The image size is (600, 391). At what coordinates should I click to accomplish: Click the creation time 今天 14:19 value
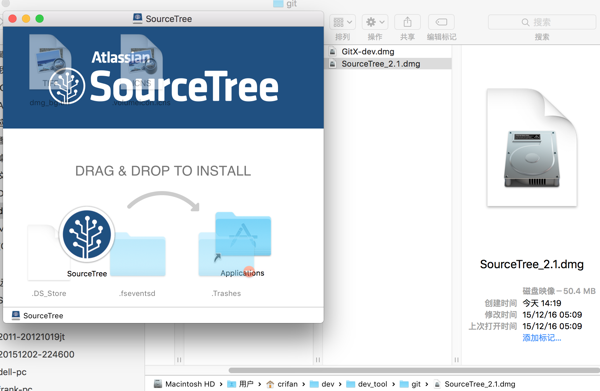542,303
